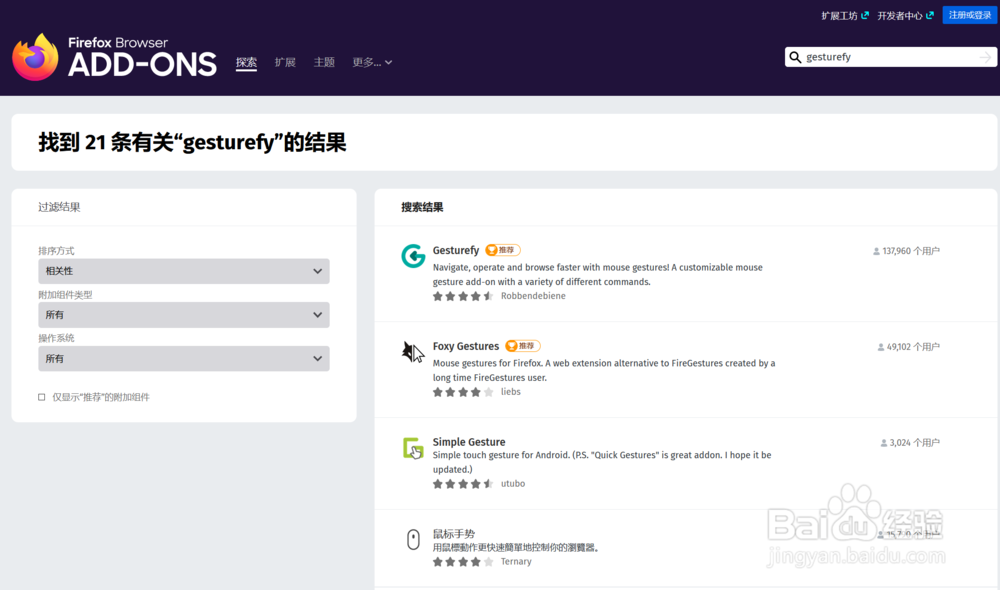Click the 137,960 个用户 count

tap(911, 251)
